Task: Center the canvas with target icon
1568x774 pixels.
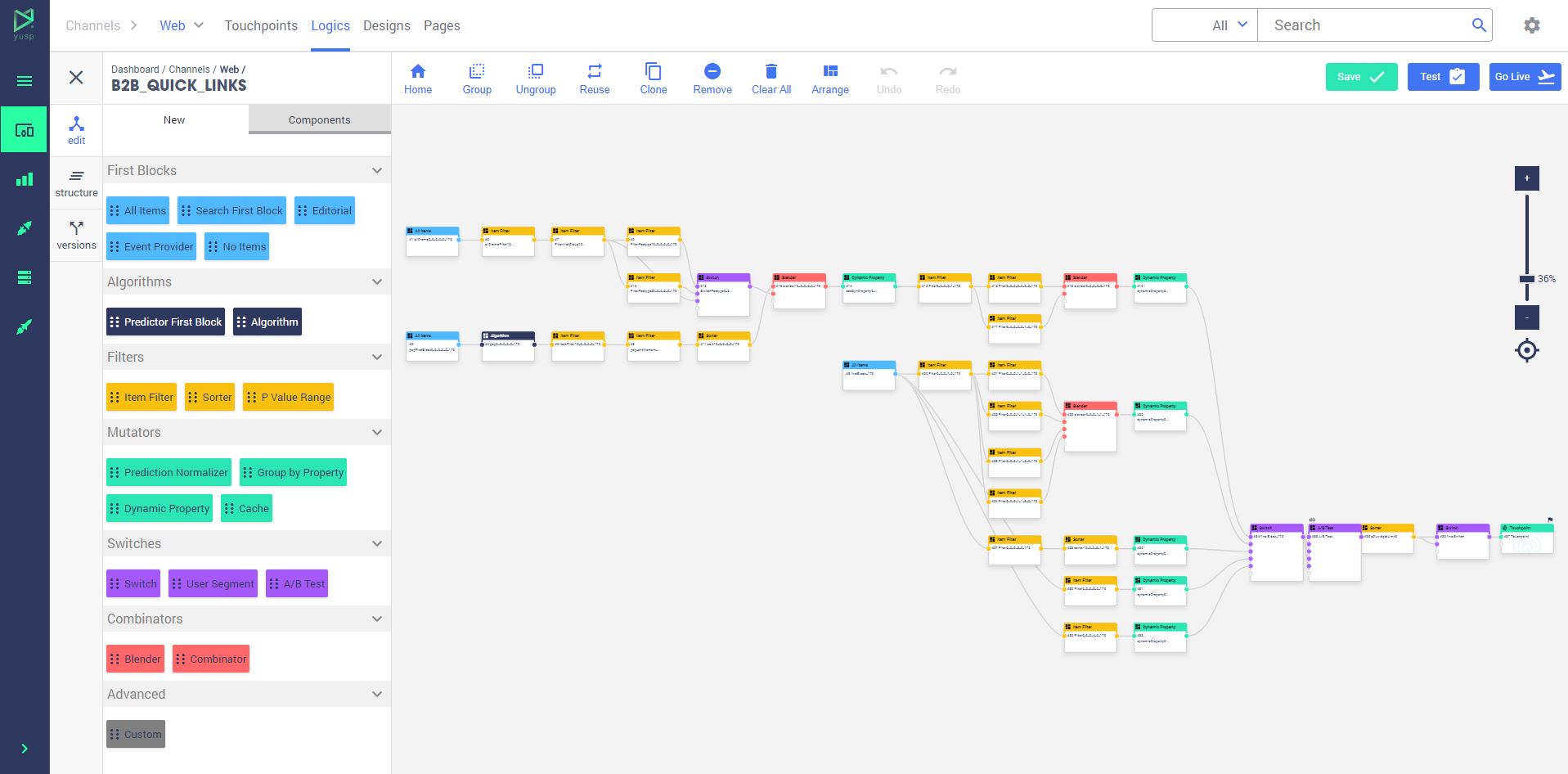Action: [1526, 351]
